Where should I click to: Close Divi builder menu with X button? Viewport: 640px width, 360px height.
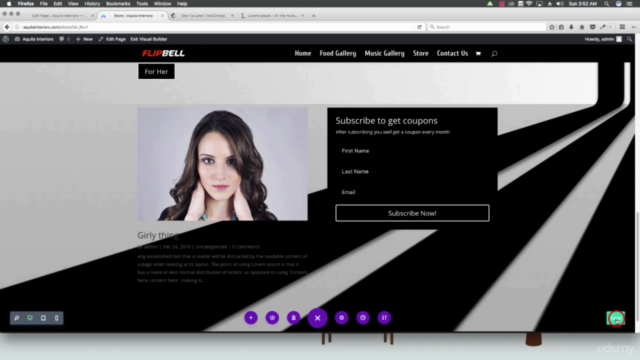[x=318, y=318]
